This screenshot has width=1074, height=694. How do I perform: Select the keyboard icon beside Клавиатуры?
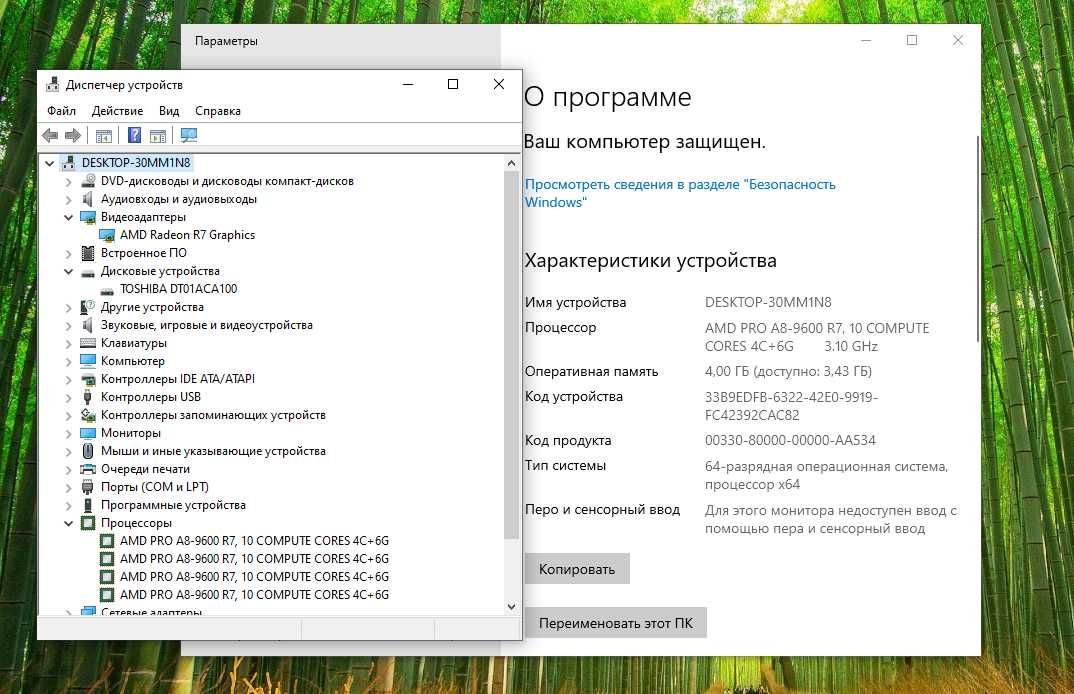pos(88,343)
